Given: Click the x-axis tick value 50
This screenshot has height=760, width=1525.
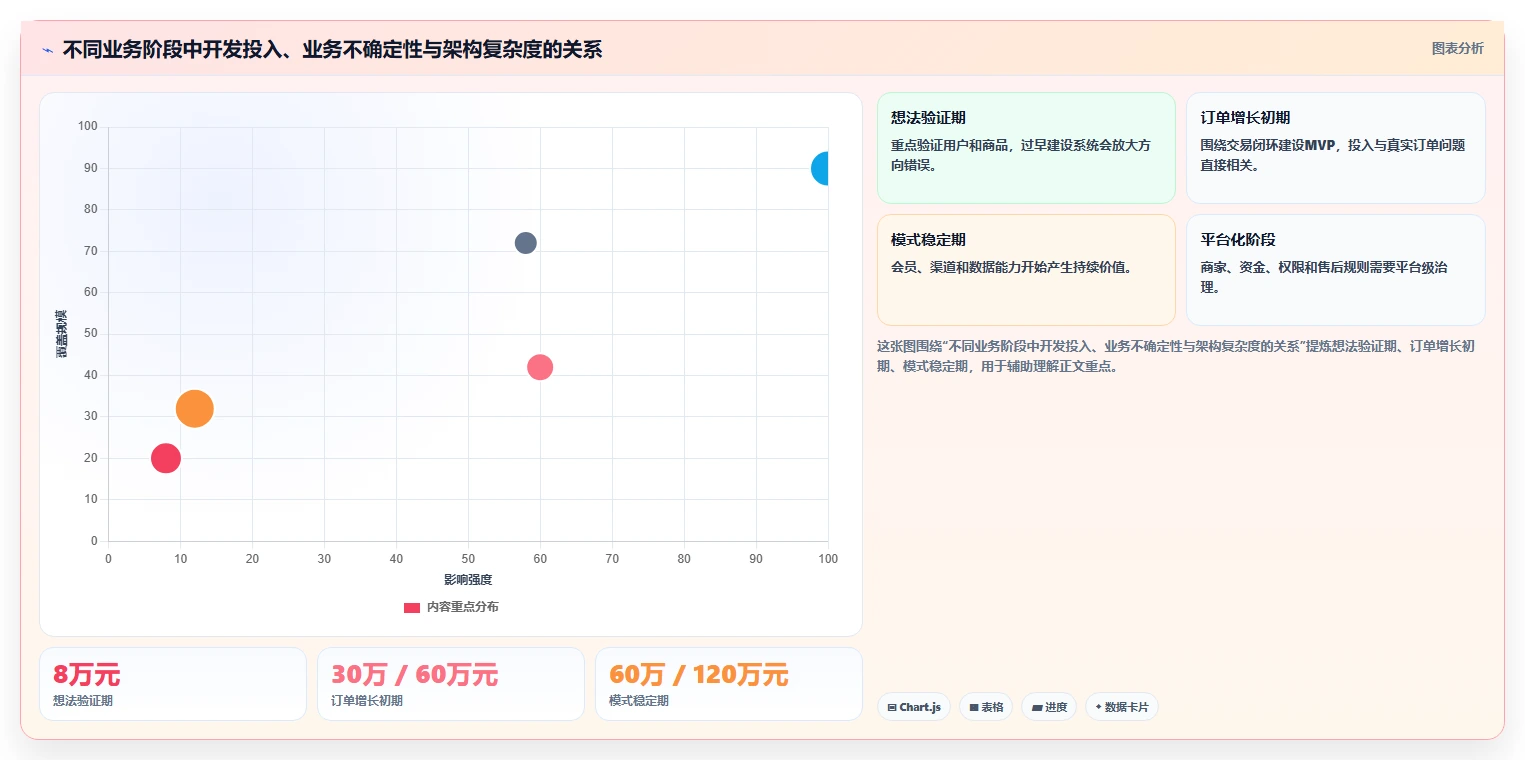Looking at the screenshot, I should point(468,558).
